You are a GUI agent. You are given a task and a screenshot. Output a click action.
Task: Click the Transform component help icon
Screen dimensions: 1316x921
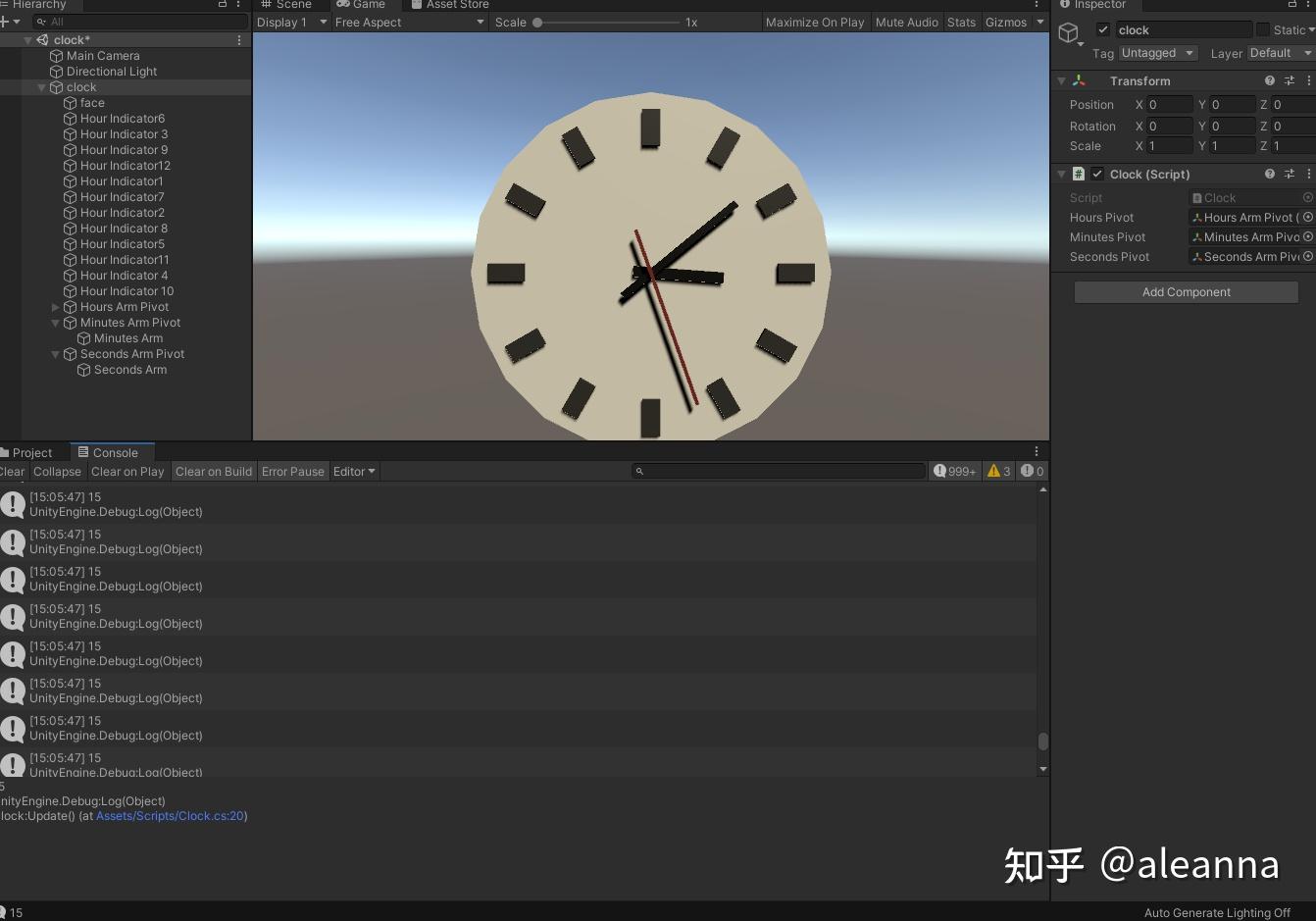[1270, 80]
